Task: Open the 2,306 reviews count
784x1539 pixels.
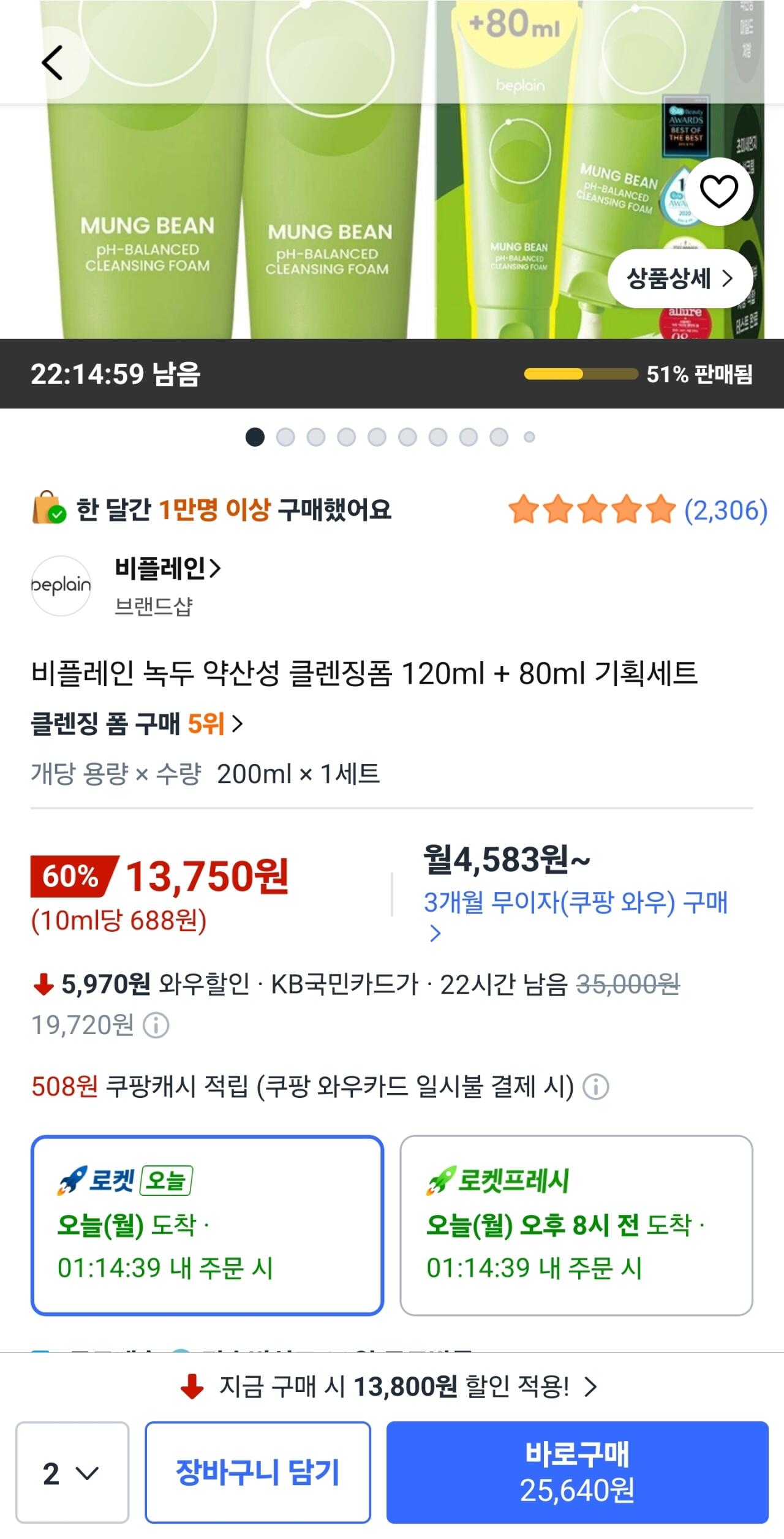Action: click(725, 510)
